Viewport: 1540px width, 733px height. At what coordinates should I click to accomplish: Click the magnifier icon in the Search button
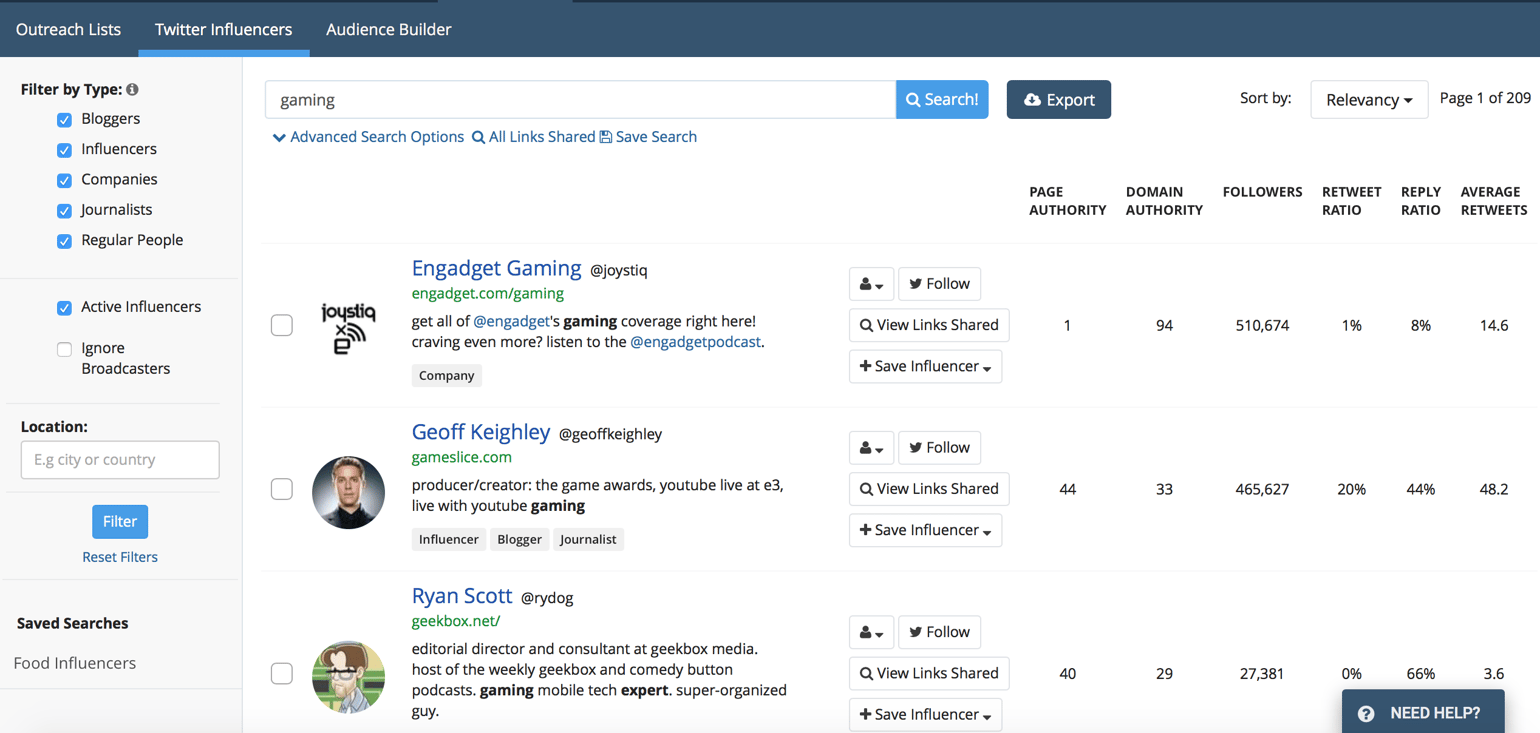[x=912, y=100]
